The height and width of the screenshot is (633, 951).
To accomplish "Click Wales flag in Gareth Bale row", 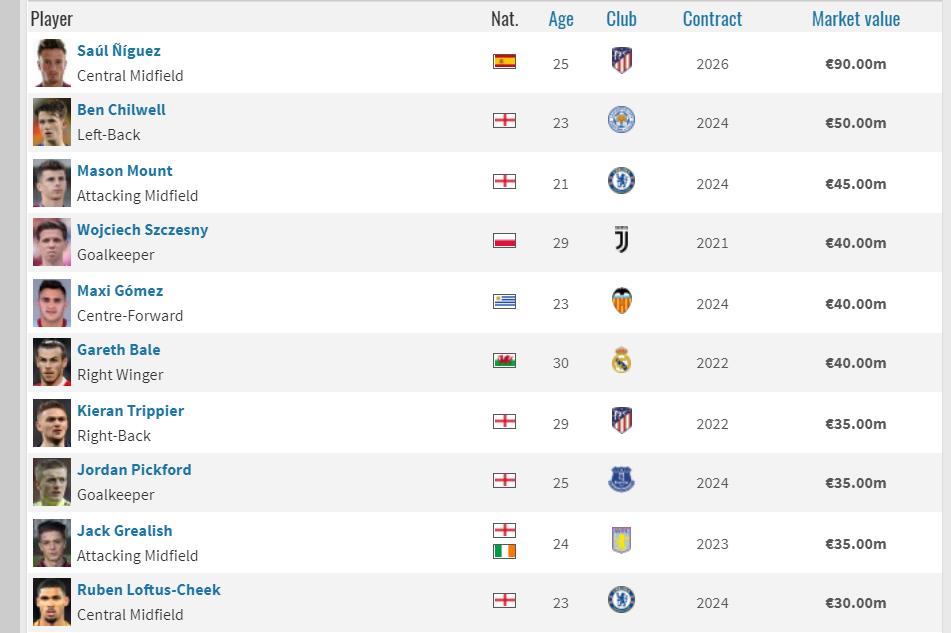I will [x=504, y=361].
